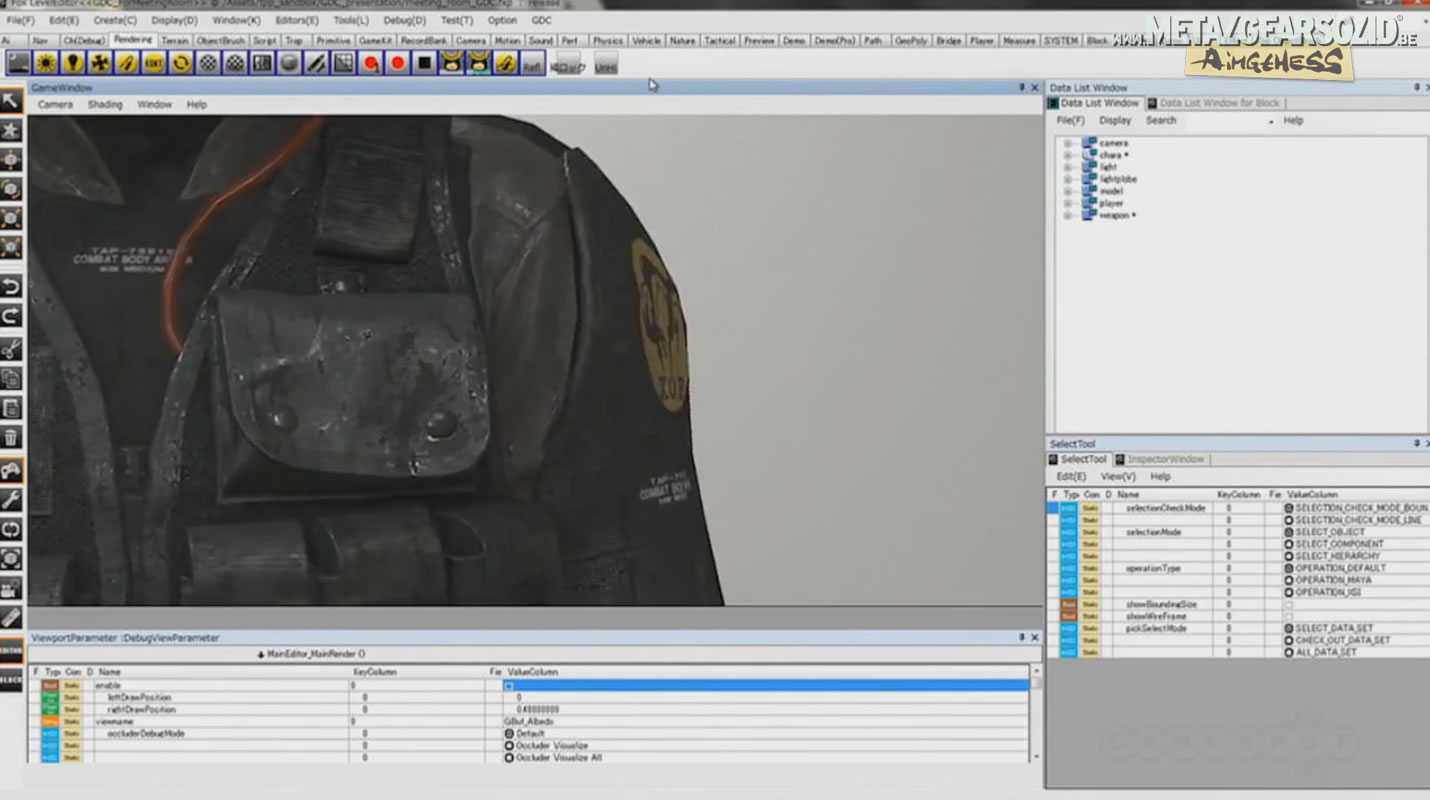Expand the chara node in Data List
Screen dimensions: 1430x800
coord(1067,155)
